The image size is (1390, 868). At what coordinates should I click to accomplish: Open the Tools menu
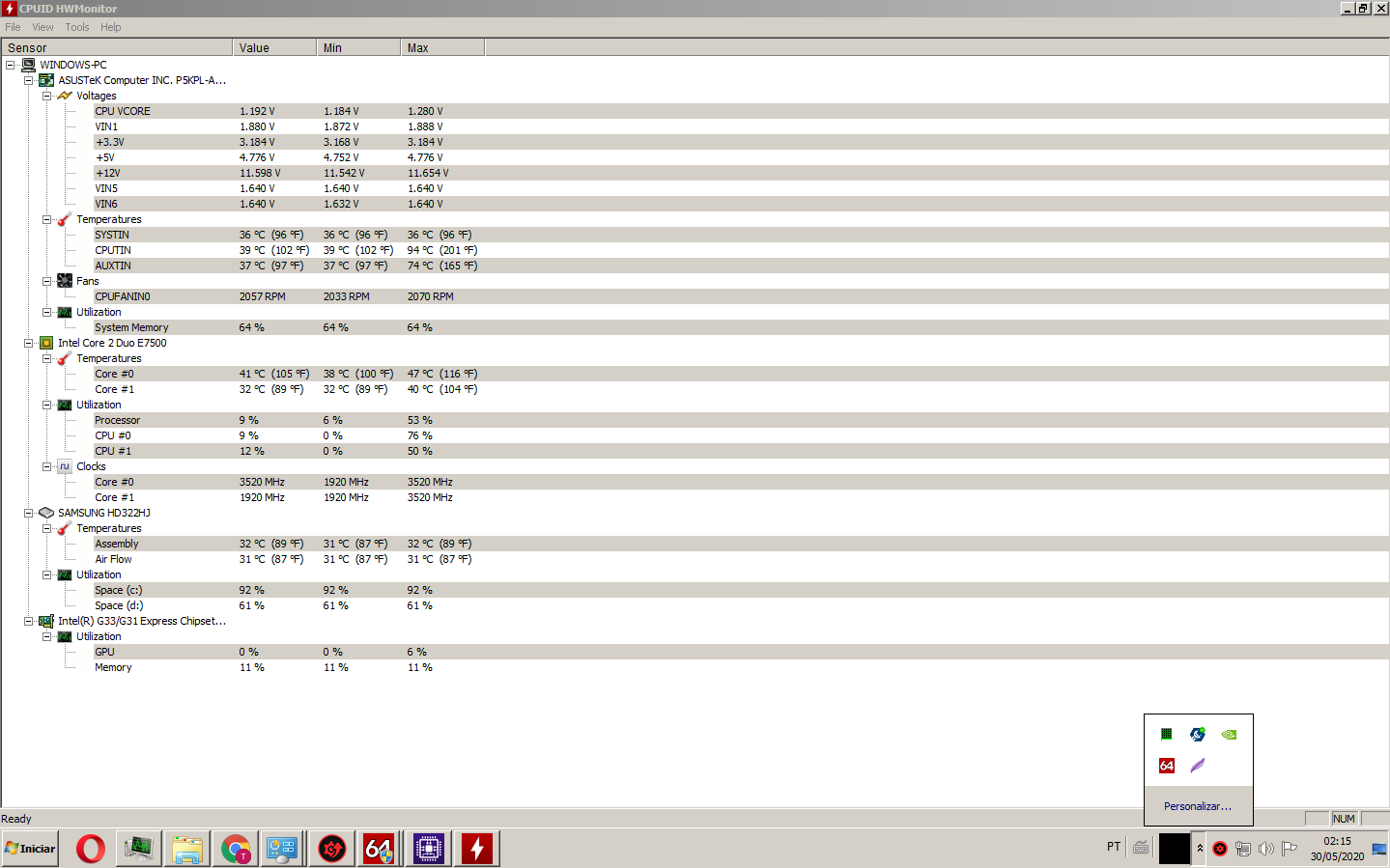pyautogui.click(x=77, y=27)
